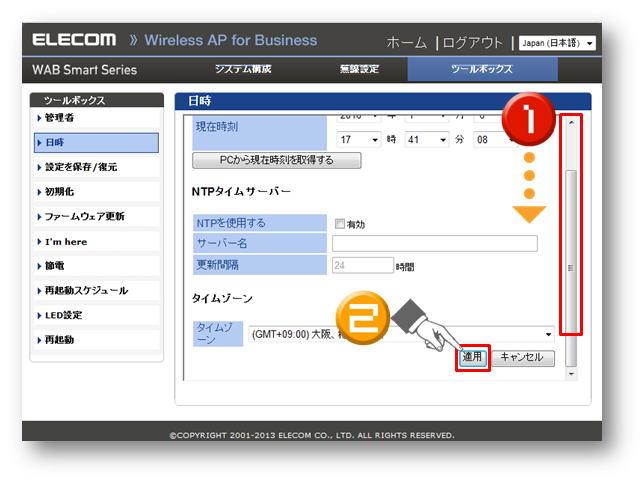Click the vertical scrollbar thumb
644x483 pixels.
tap(571, 268)
